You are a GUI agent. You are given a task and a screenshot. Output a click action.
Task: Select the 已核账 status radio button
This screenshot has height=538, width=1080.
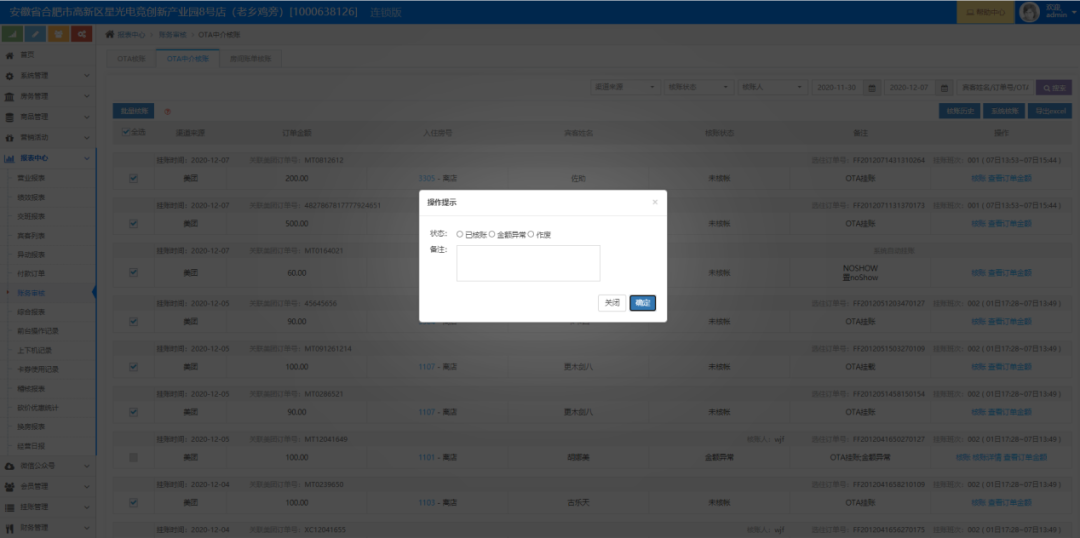(459, 234)
